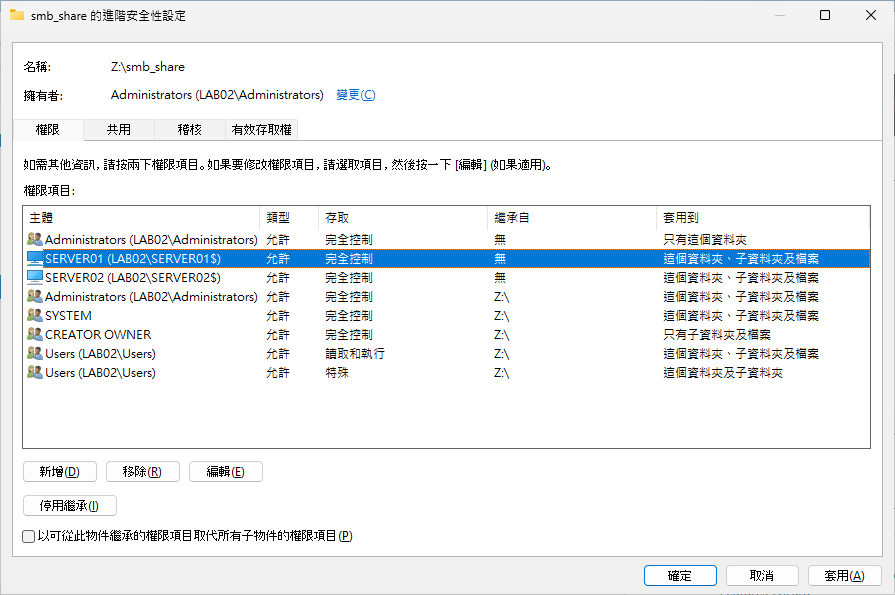
Task: Click the 移除(R) button
Action: coord(143,472)
